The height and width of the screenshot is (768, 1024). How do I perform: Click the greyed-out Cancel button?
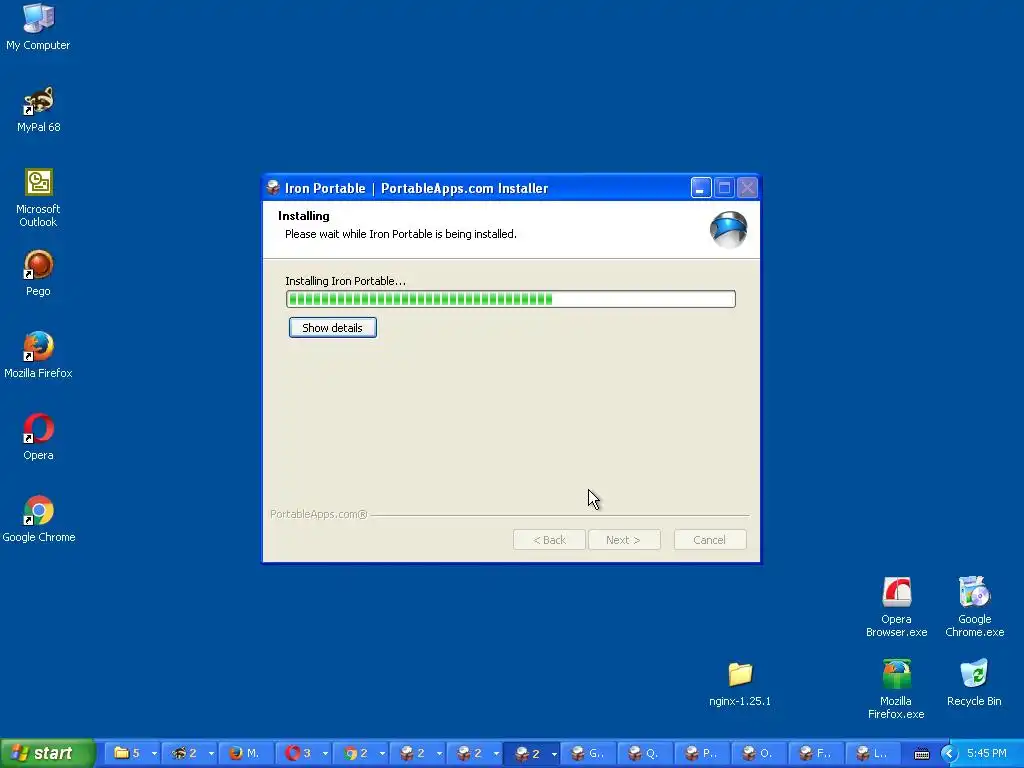[x=710, y=540]
